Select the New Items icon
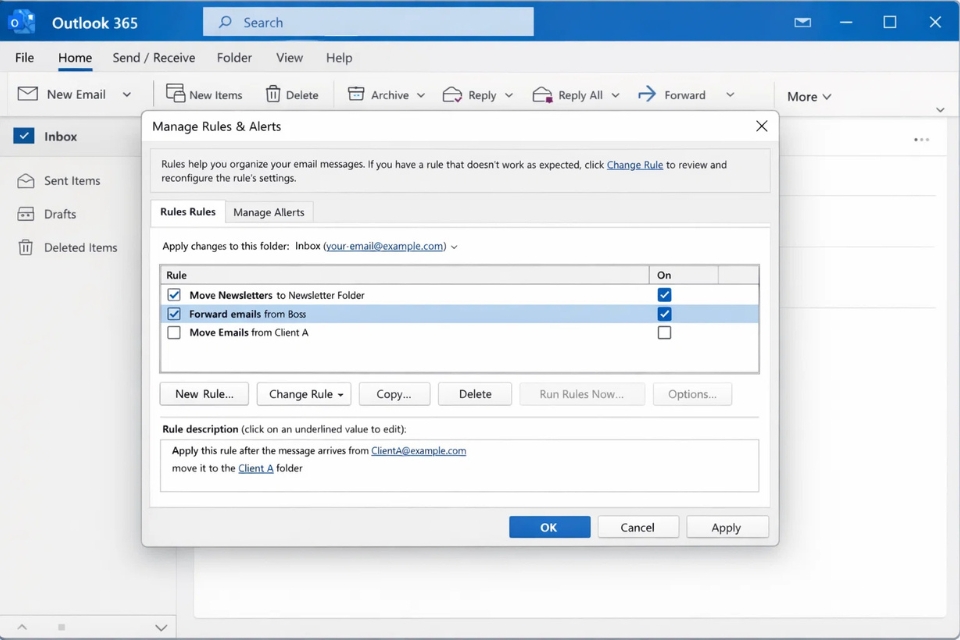Screen dimensions: 960x640 (x=174, y=93)
